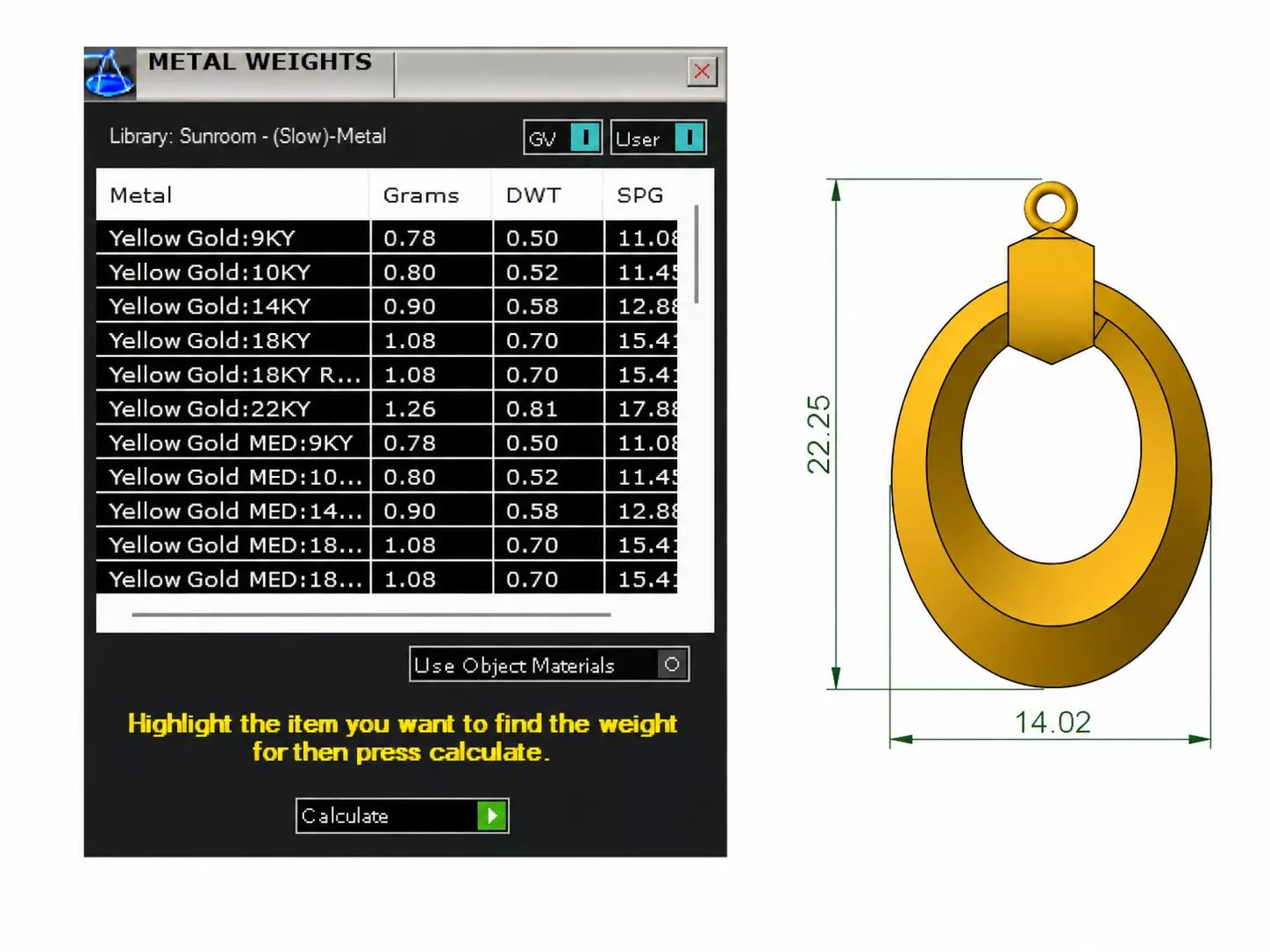Click the SPG column header
1270x952 pixels.
pos(641,195)
